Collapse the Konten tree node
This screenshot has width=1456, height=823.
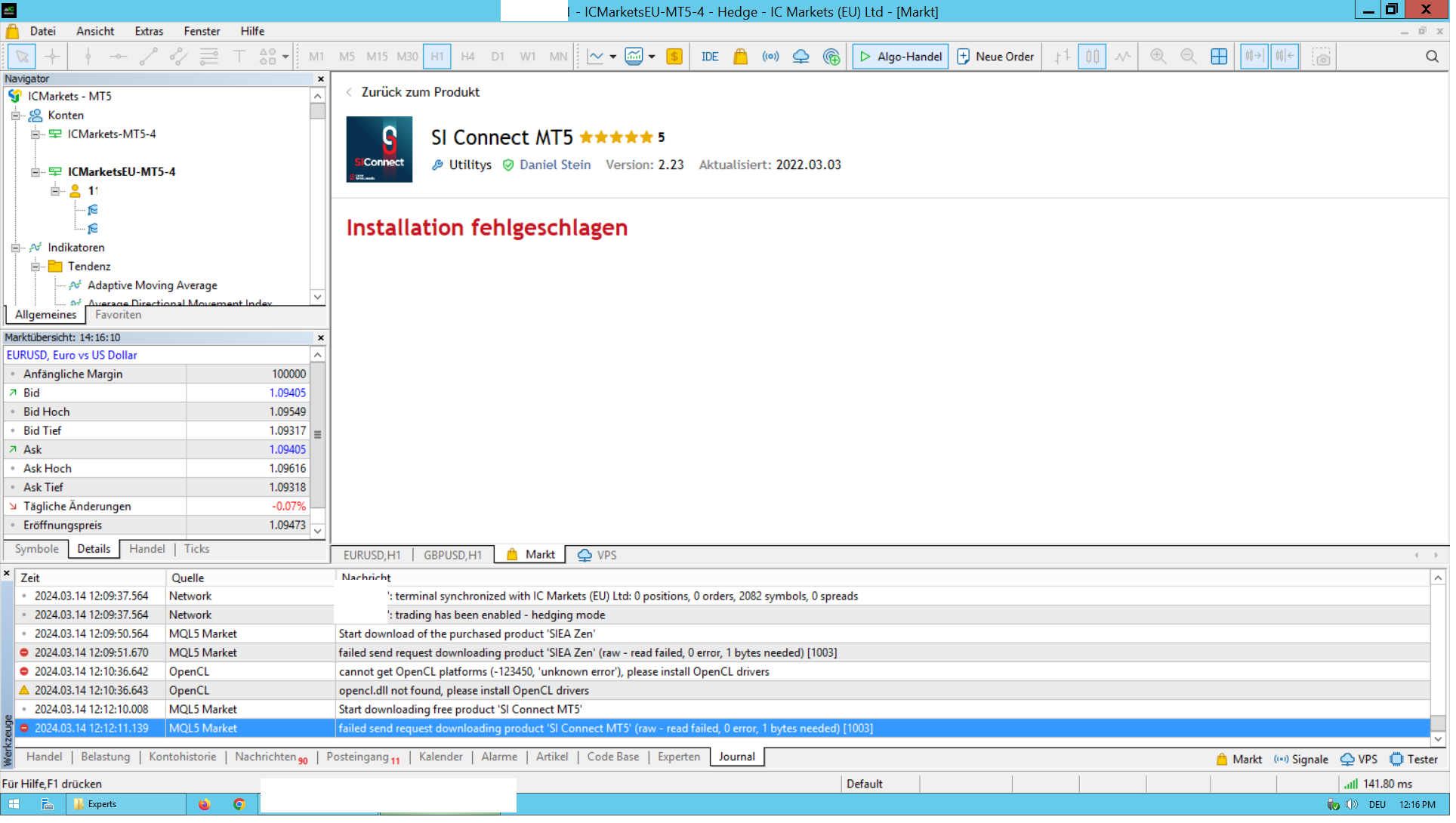[x=16, y=116]
